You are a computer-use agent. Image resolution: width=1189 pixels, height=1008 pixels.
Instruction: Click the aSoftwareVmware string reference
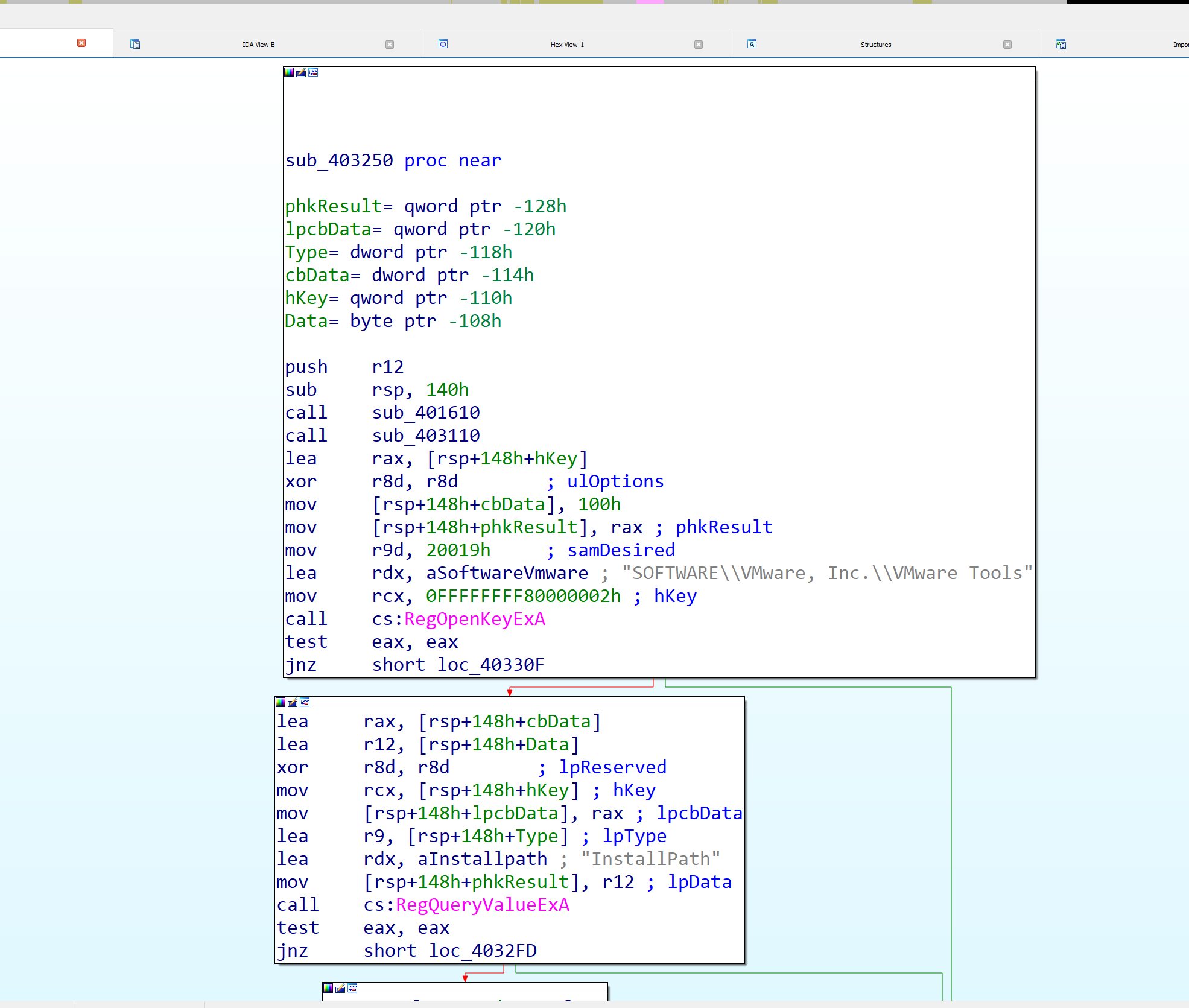pyautogui.click(x=507, y=573)
